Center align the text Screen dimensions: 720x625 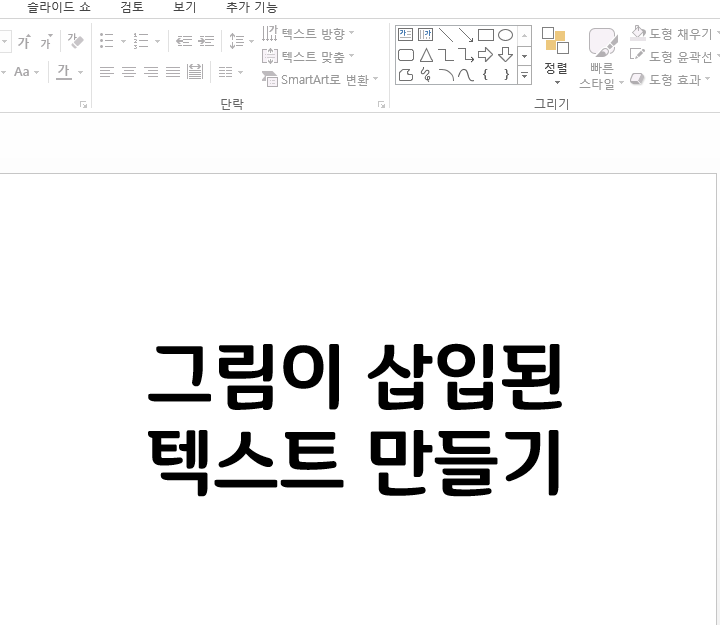pyautogui.click(x=129, y=72)
